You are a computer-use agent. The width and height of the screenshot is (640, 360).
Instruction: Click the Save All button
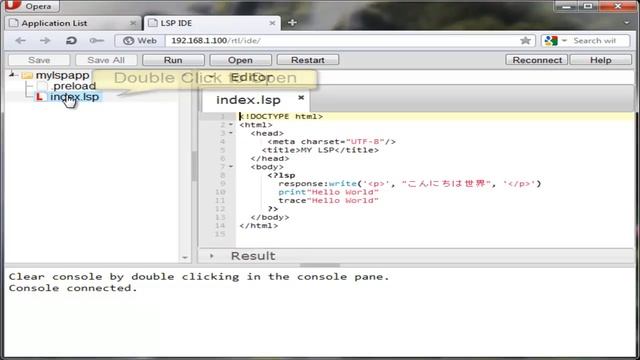[106, 60]
